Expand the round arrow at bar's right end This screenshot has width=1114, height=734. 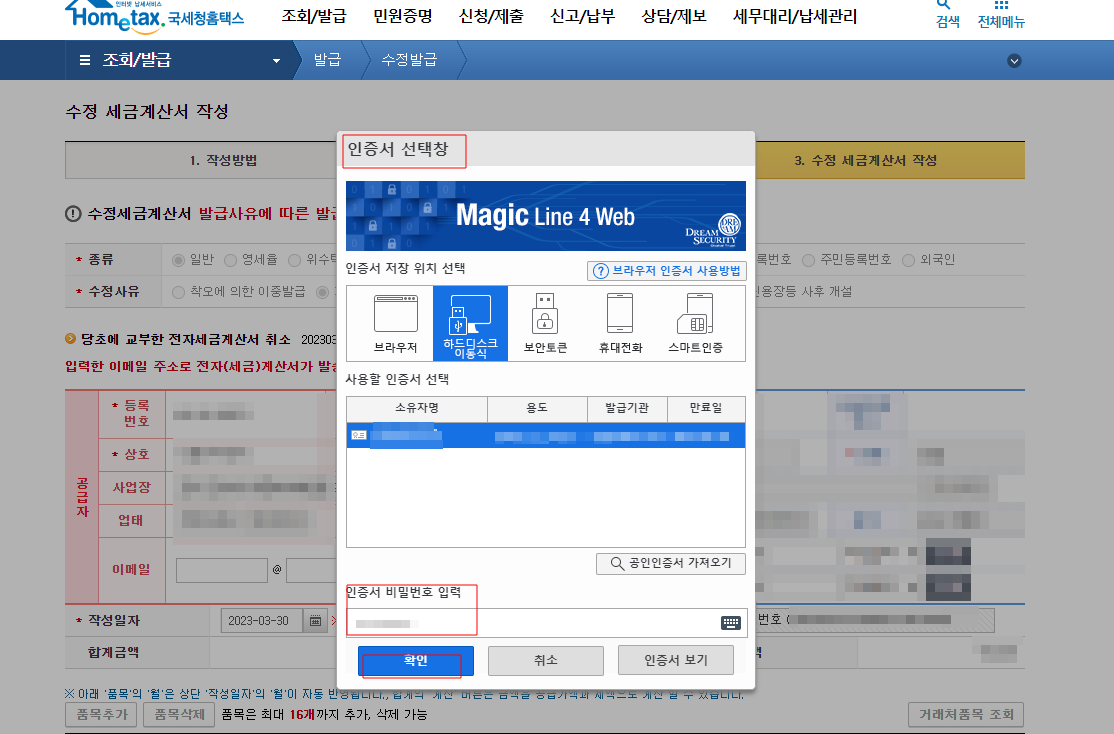[1014, 61]
